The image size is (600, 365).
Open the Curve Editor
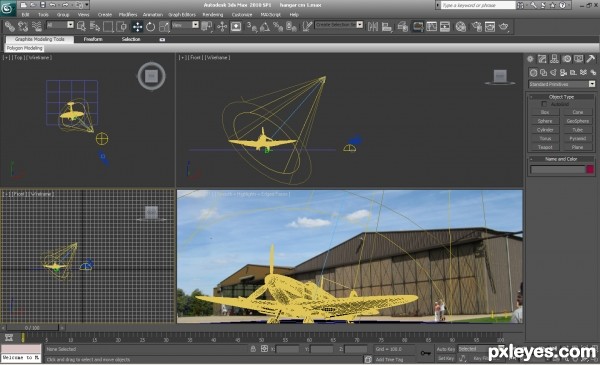point(431,26)
